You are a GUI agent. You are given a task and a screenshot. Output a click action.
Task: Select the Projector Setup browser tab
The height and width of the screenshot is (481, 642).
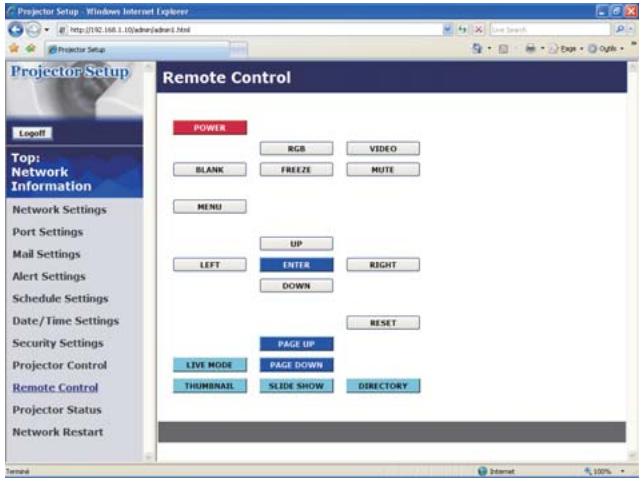tap(137, 50)
